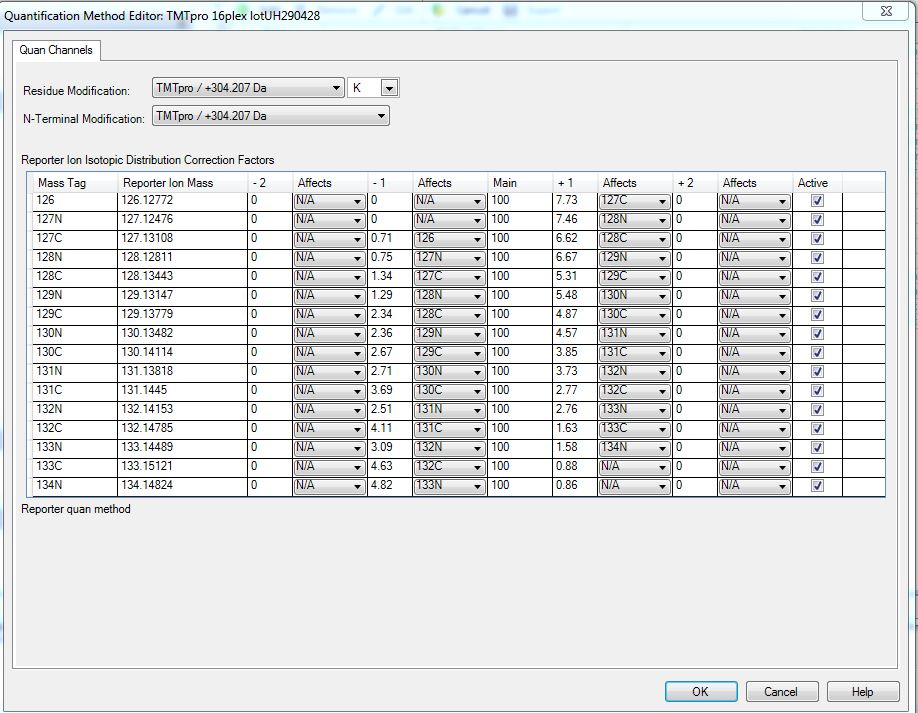Click the -1 value 2.67
The width and height of the screenshot is (918, 713).
(390, 352)
